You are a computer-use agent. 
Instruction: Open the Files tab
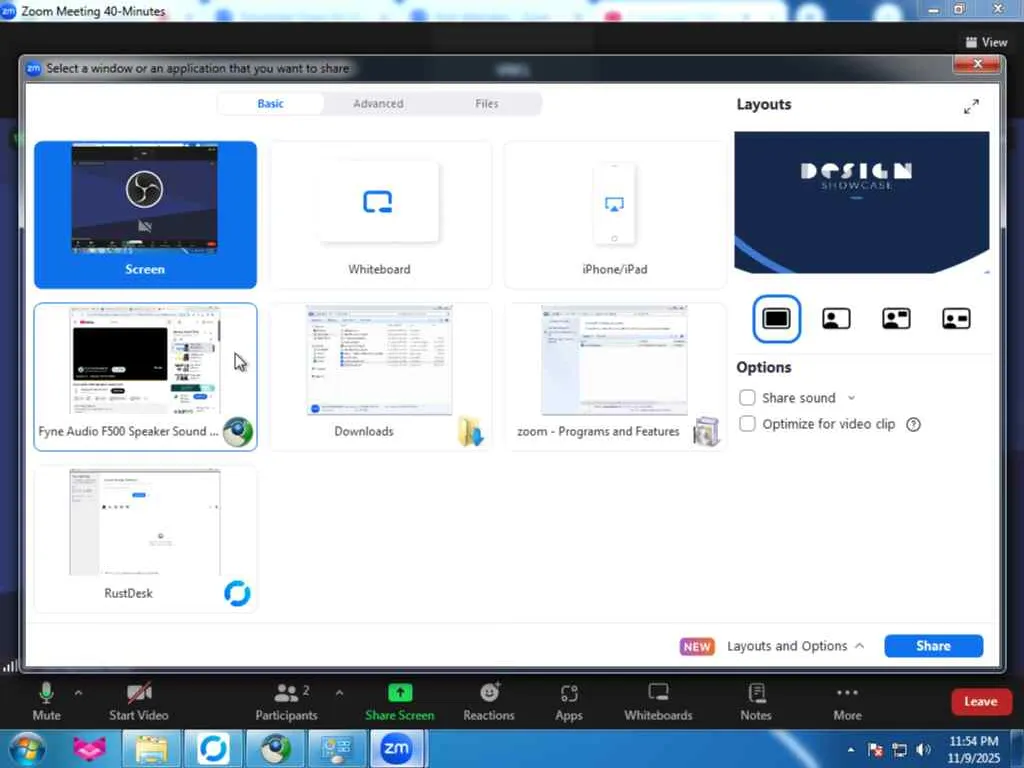487,104
